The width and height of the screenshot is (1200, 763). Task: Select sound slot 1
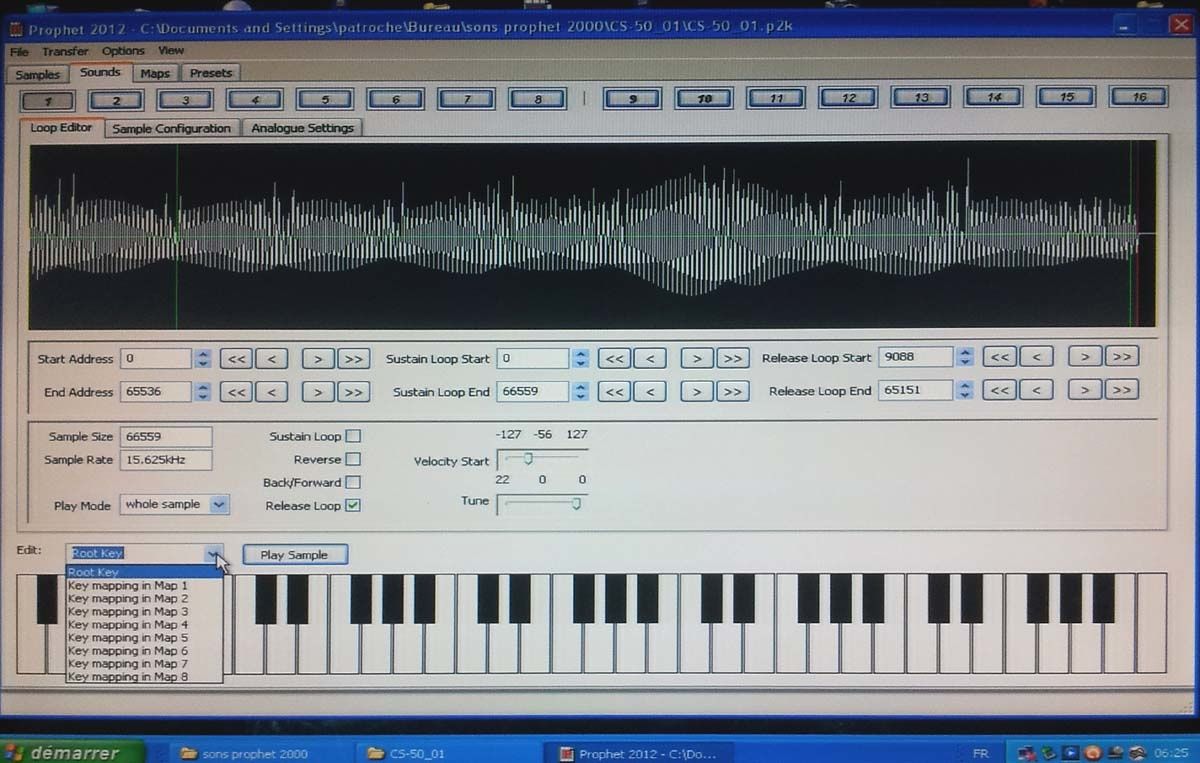(46, 100)
